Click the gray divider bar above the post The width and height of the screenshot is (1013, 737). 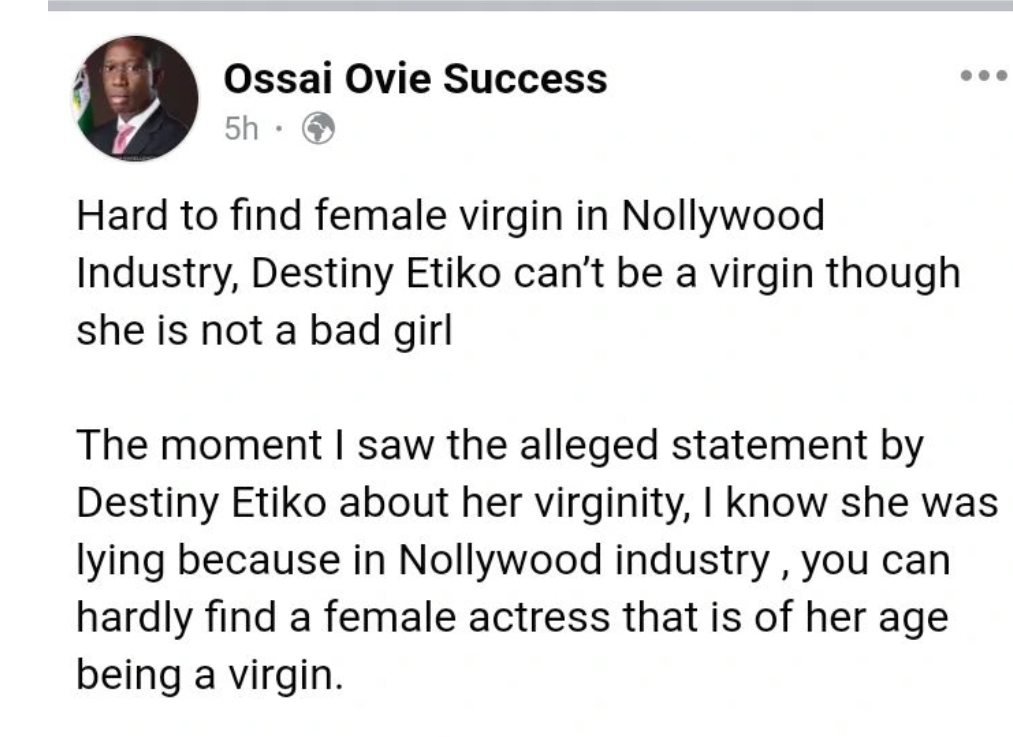[x=530, y=5]
